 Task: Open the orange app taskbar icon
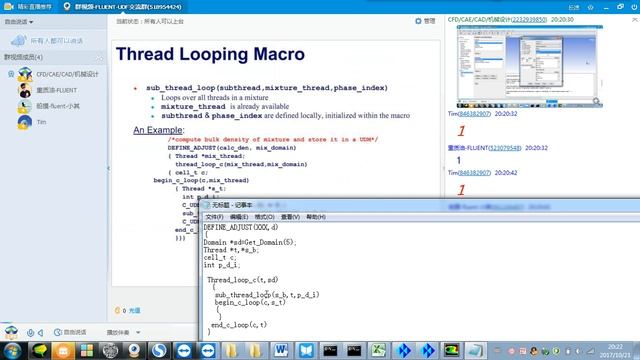pos(63,351)
